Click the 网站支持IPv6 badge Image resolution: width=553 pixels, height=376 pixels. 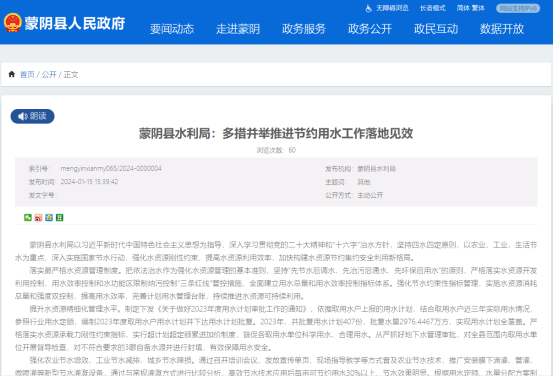pyautogui.click(x=518, y=8)
